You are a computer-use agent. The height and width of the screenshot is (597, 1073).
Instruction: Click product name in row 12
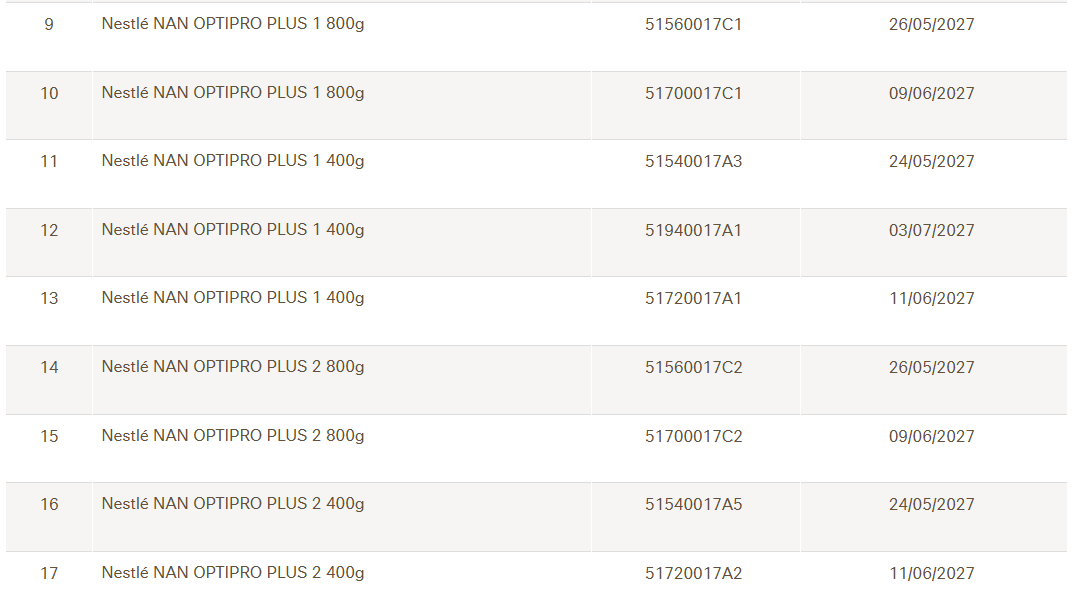[233, 230]
